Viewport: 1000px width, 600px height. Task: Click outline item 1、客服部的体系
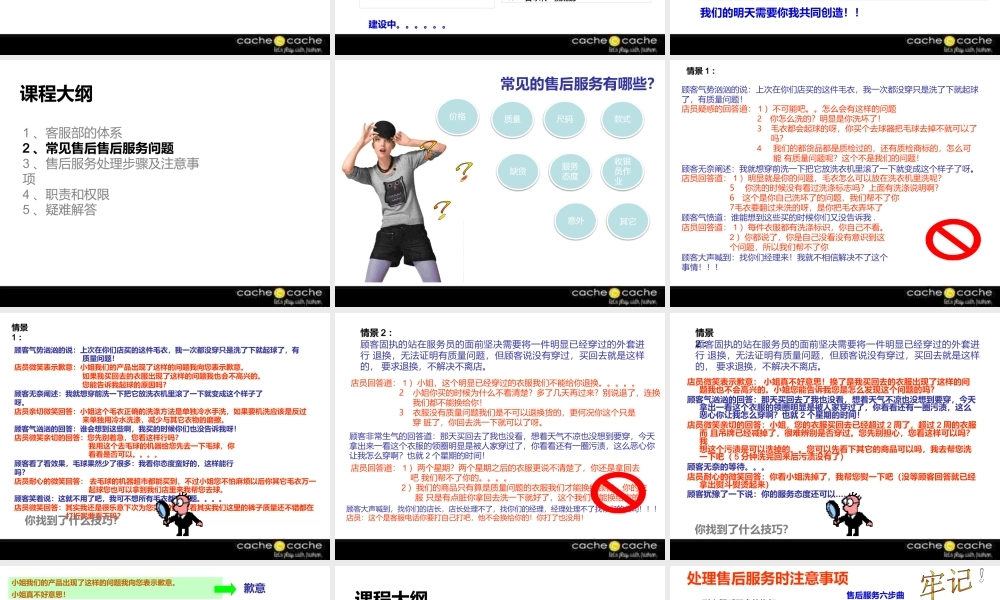pos(72,133)
